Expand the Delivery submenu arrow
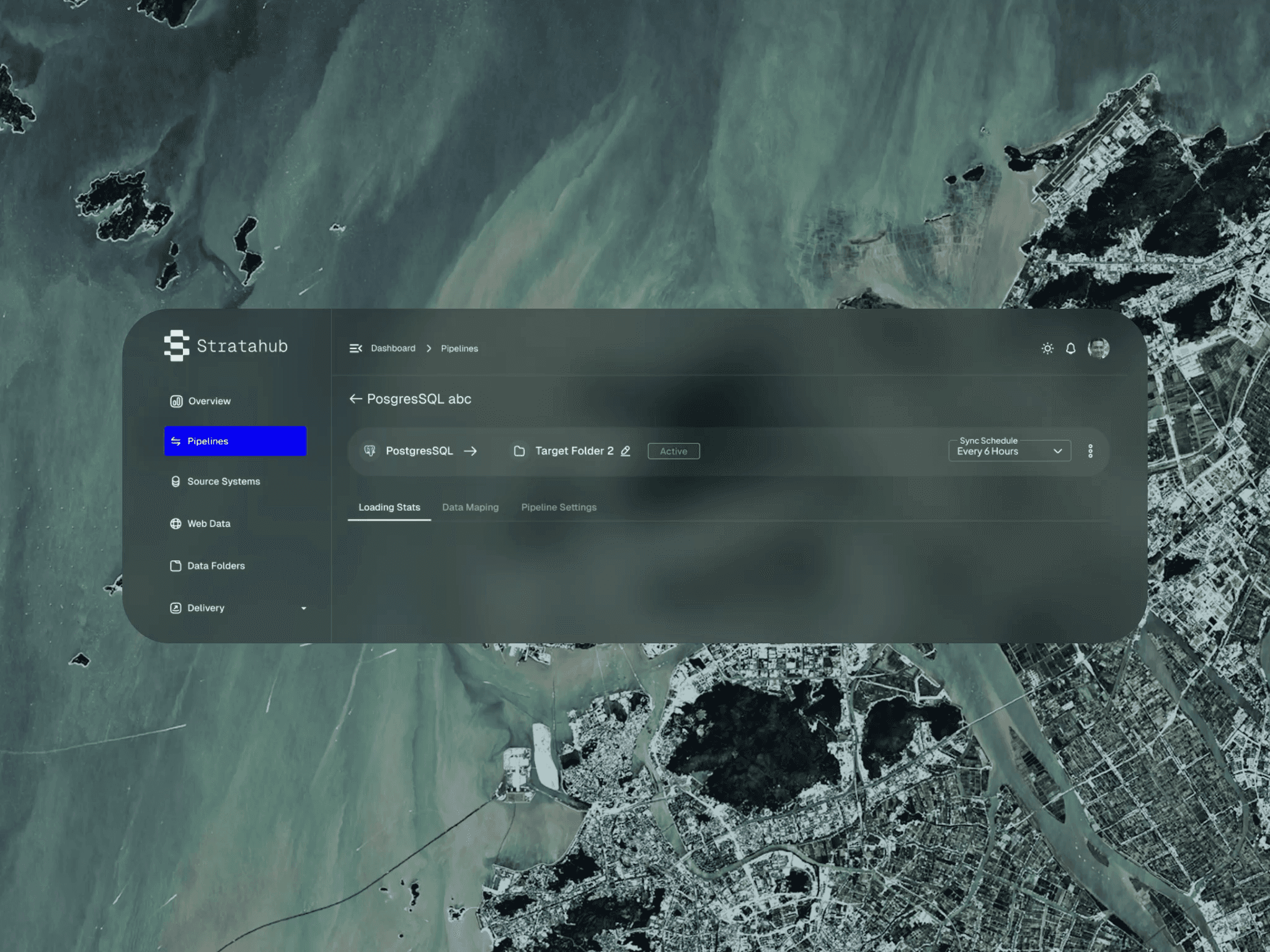This screenshot has width=1270, height=952. click(x=303, y=608)
